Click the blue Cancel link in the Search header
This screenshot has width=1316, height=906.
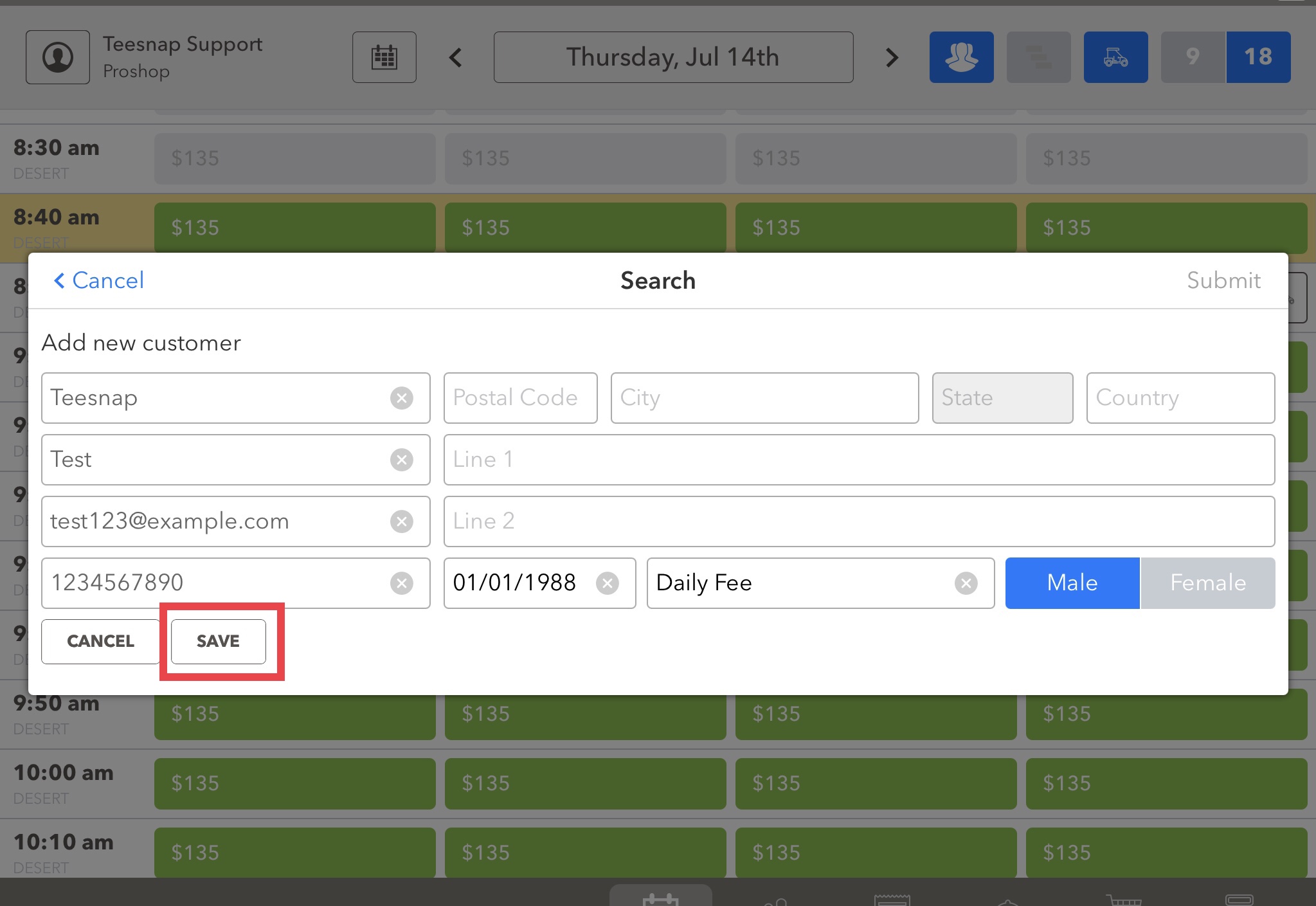(x=98, y=280)
